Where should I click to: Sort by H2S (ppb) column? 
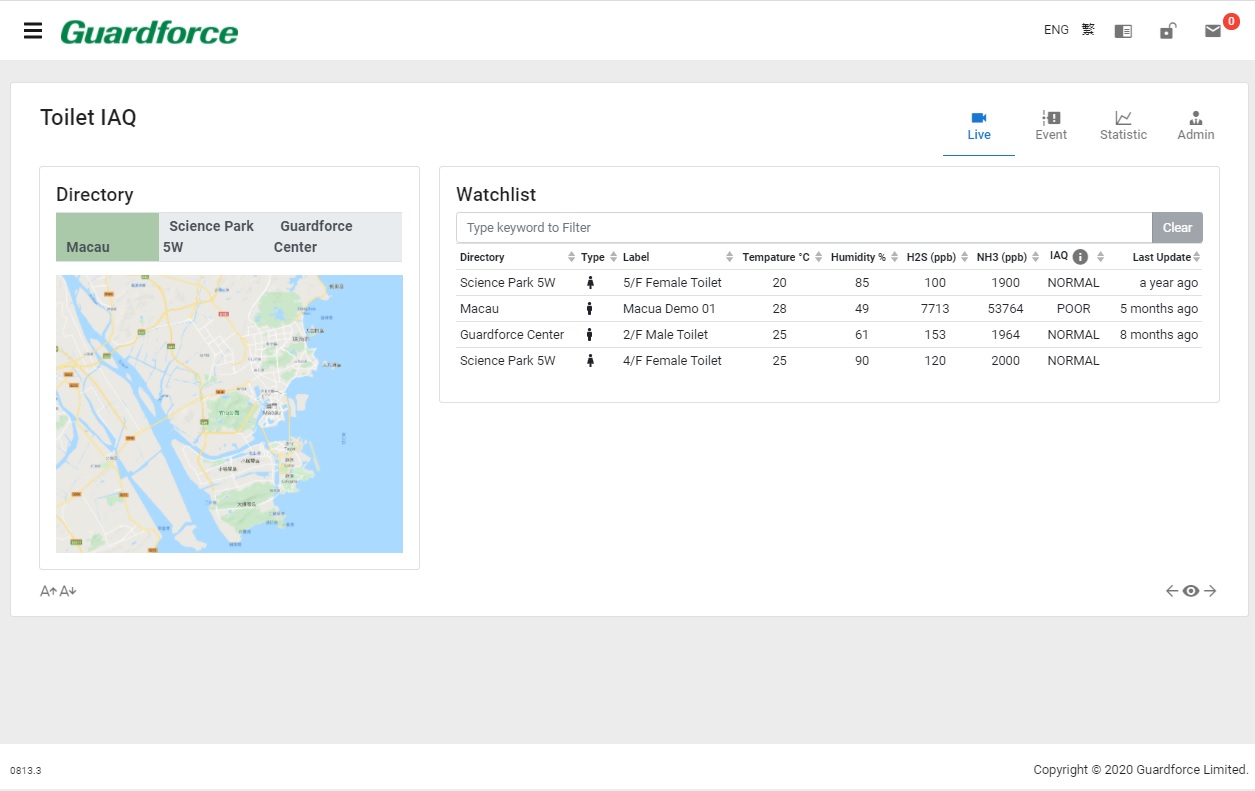pos(937,257)
